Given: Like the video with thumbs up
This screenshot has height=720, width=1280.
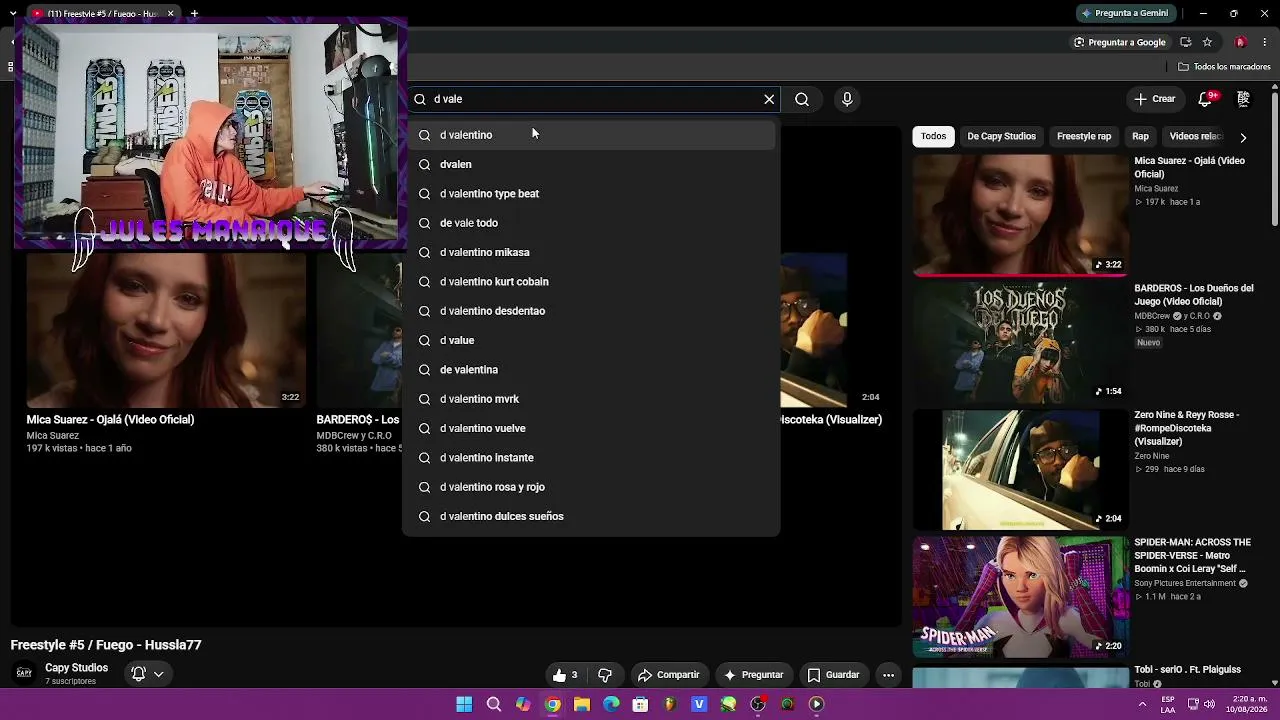Looking at the screenshot, I should (x=566, y=675).
